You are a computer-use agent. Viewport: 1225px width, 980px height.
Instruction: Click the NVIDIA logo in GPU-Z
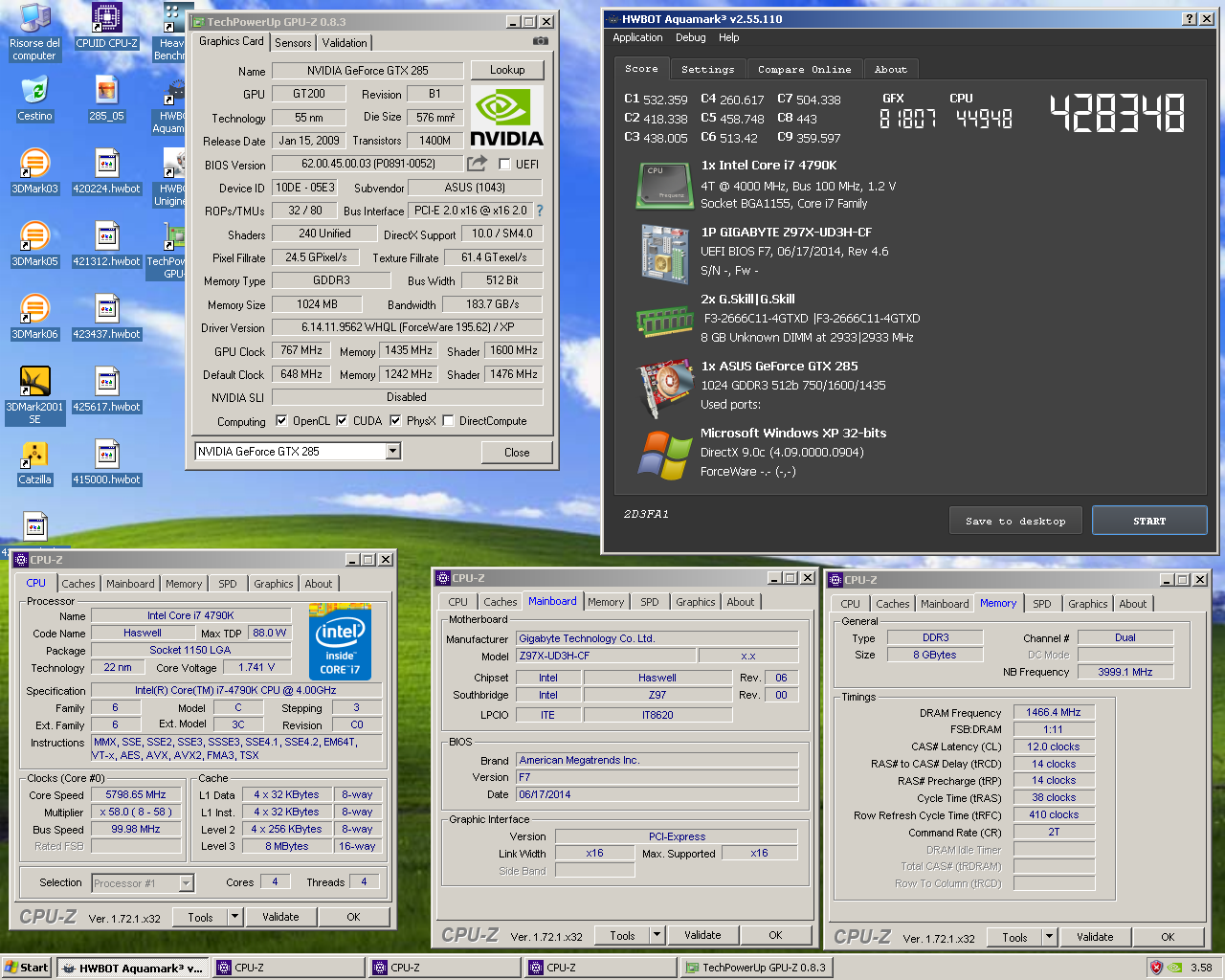point(506,117)
